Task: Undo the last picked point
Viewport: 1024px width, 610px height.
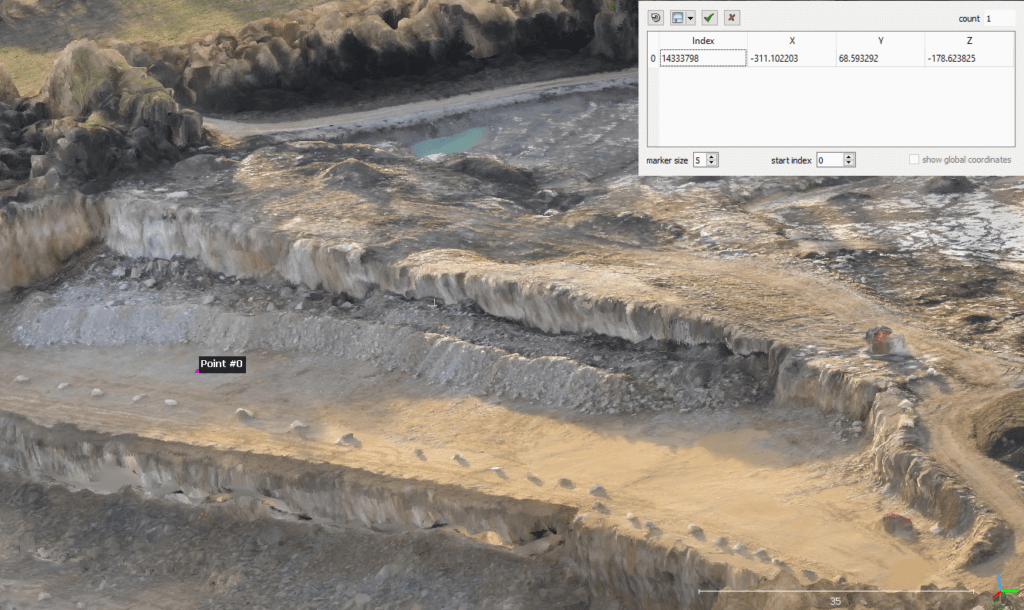Action: (656, 16)
